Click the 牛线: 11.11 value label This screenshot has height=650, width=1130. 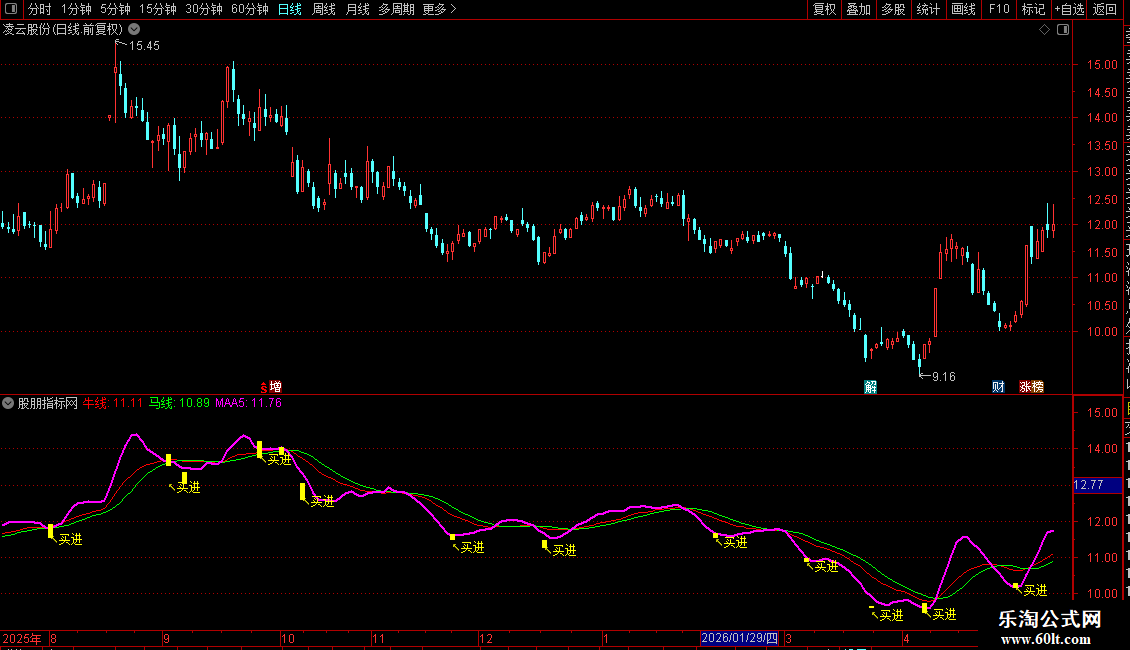(112, 403)
